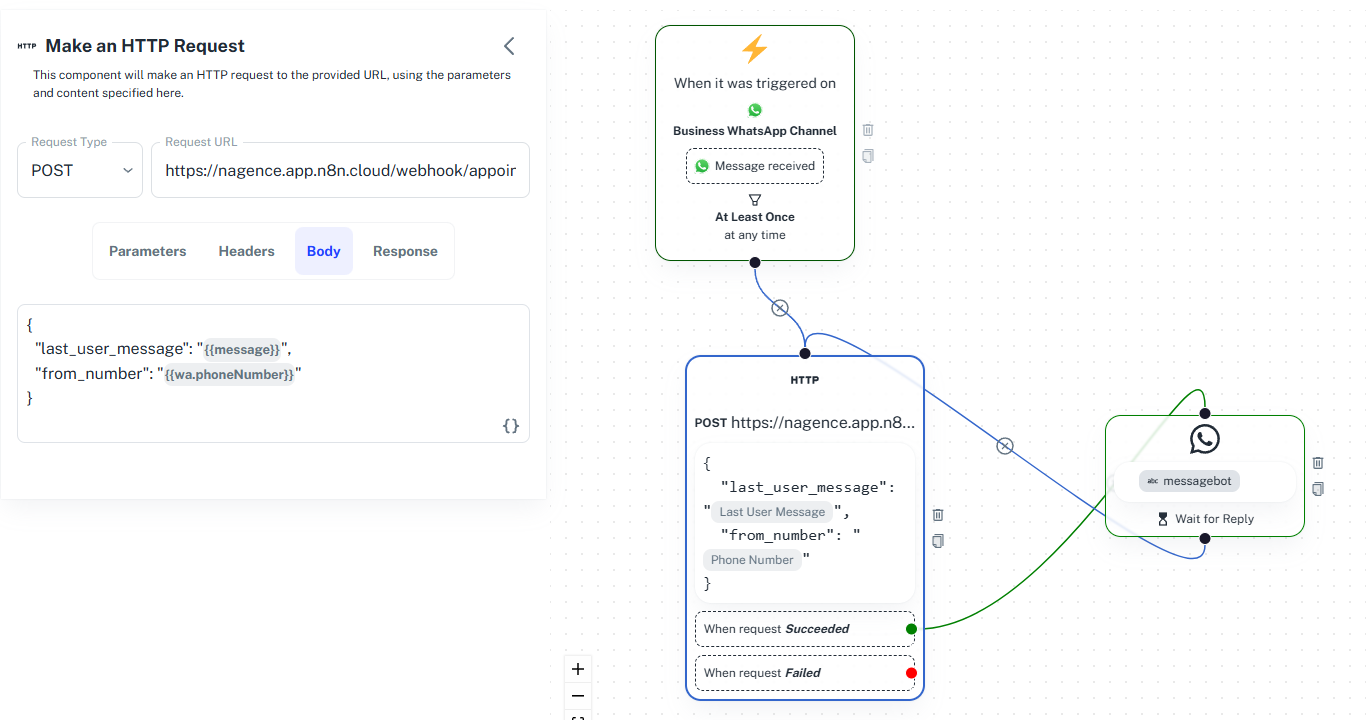Focus the JSON body text editor

(273, 373)
